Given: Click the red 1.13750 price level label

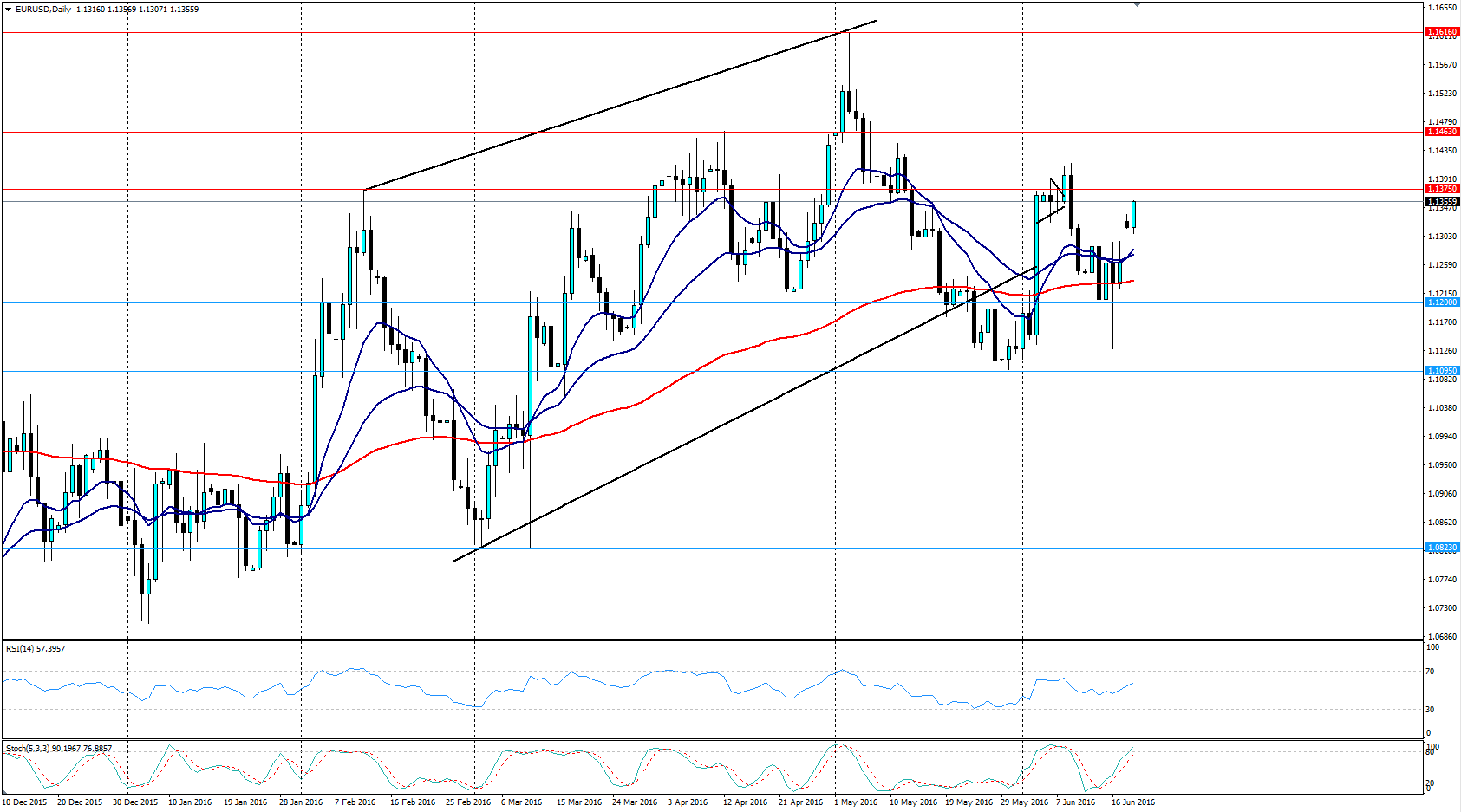Looking at the screenshot, I should (x=1443, y=189).
